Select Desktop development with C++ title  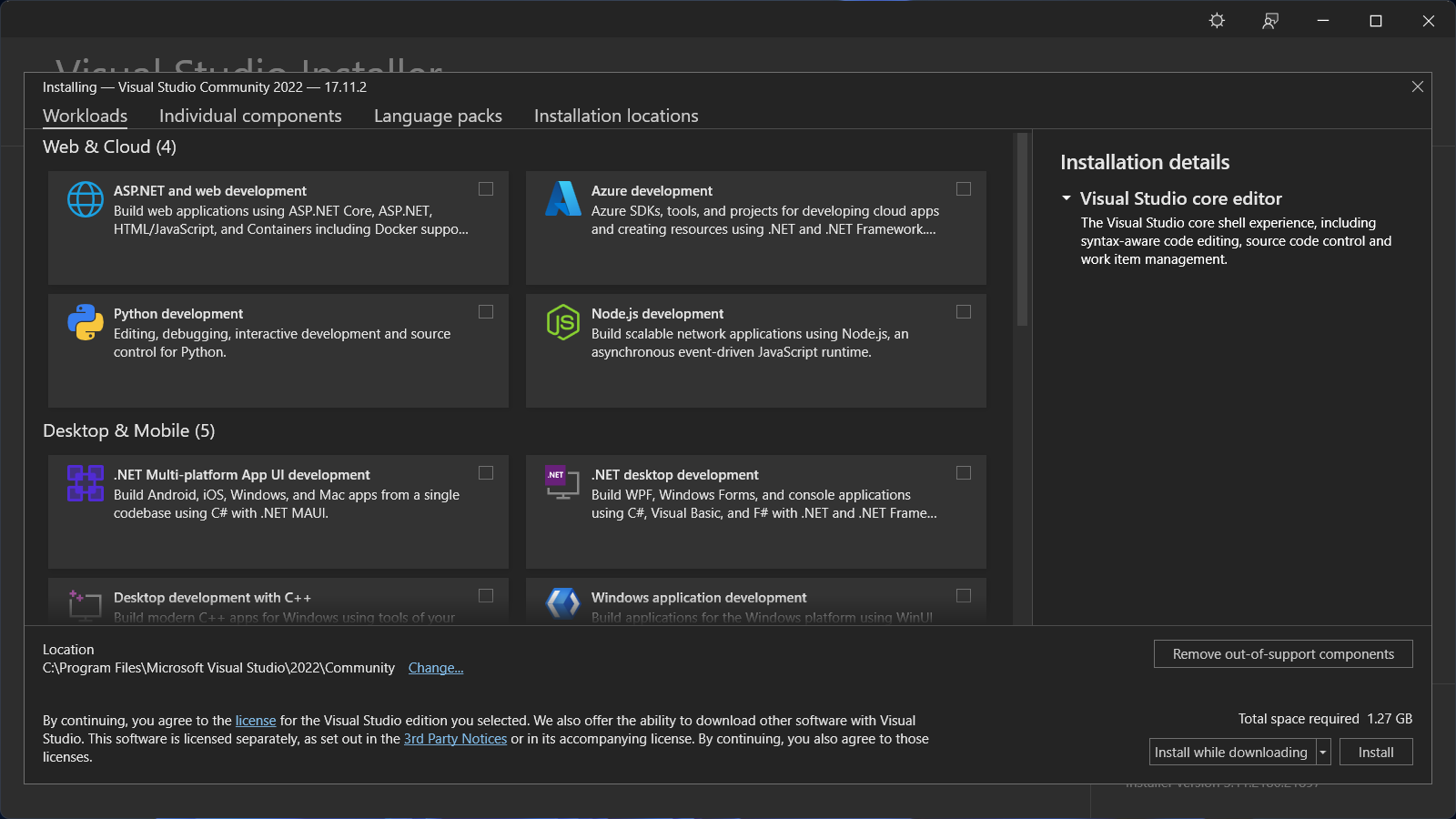[212, 598]
